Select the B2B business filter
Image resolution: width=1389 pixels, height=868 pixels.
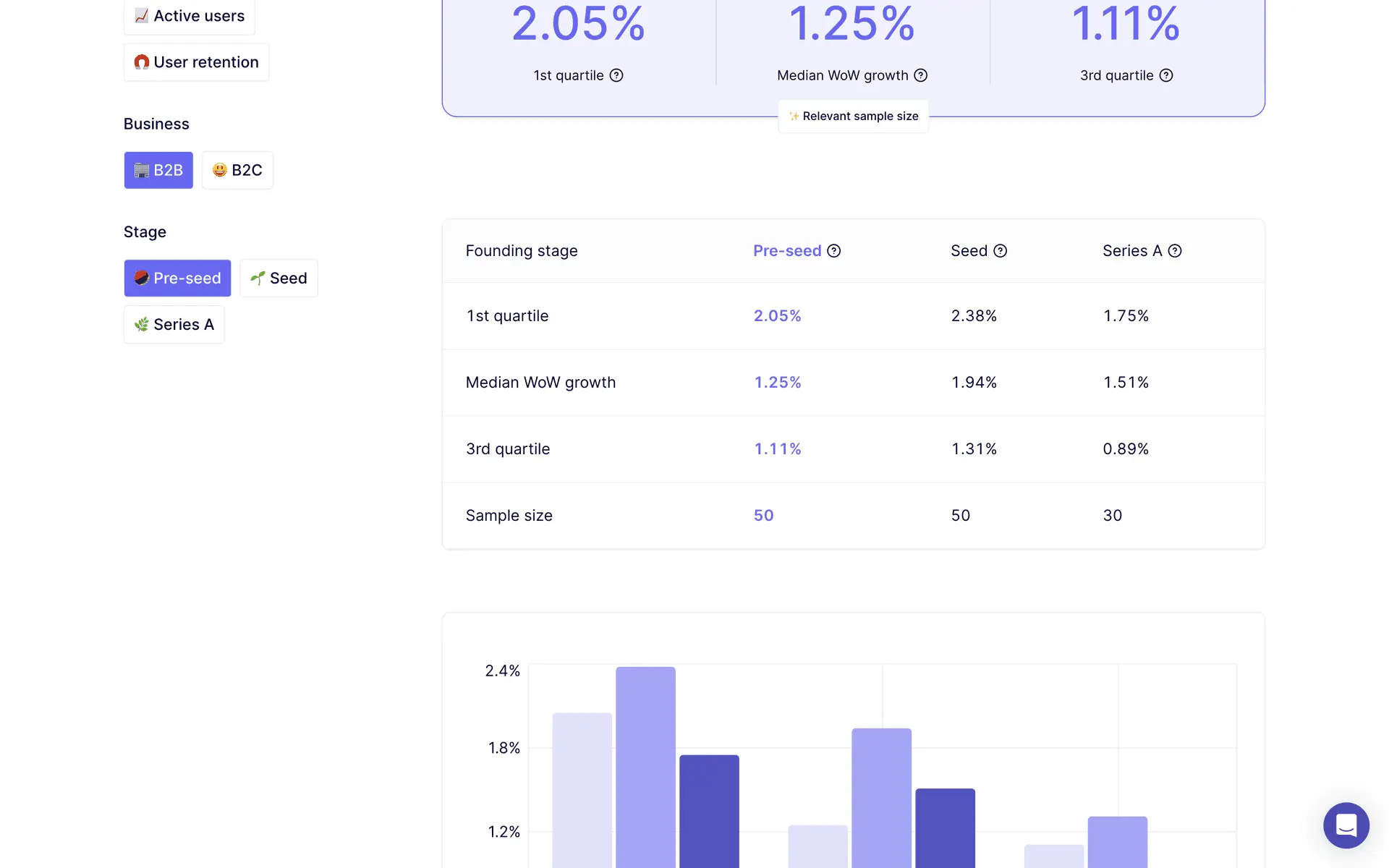(158, 170)
